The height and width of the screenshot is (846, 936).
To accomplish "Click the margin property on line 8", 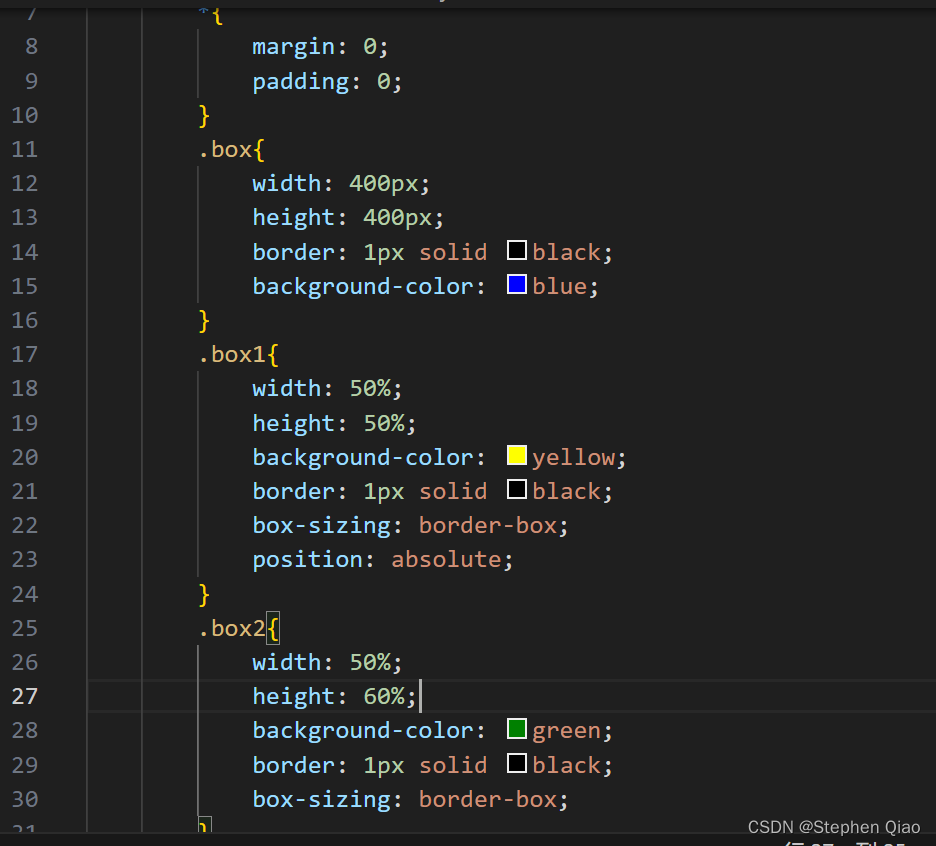I will coord(294,47).
